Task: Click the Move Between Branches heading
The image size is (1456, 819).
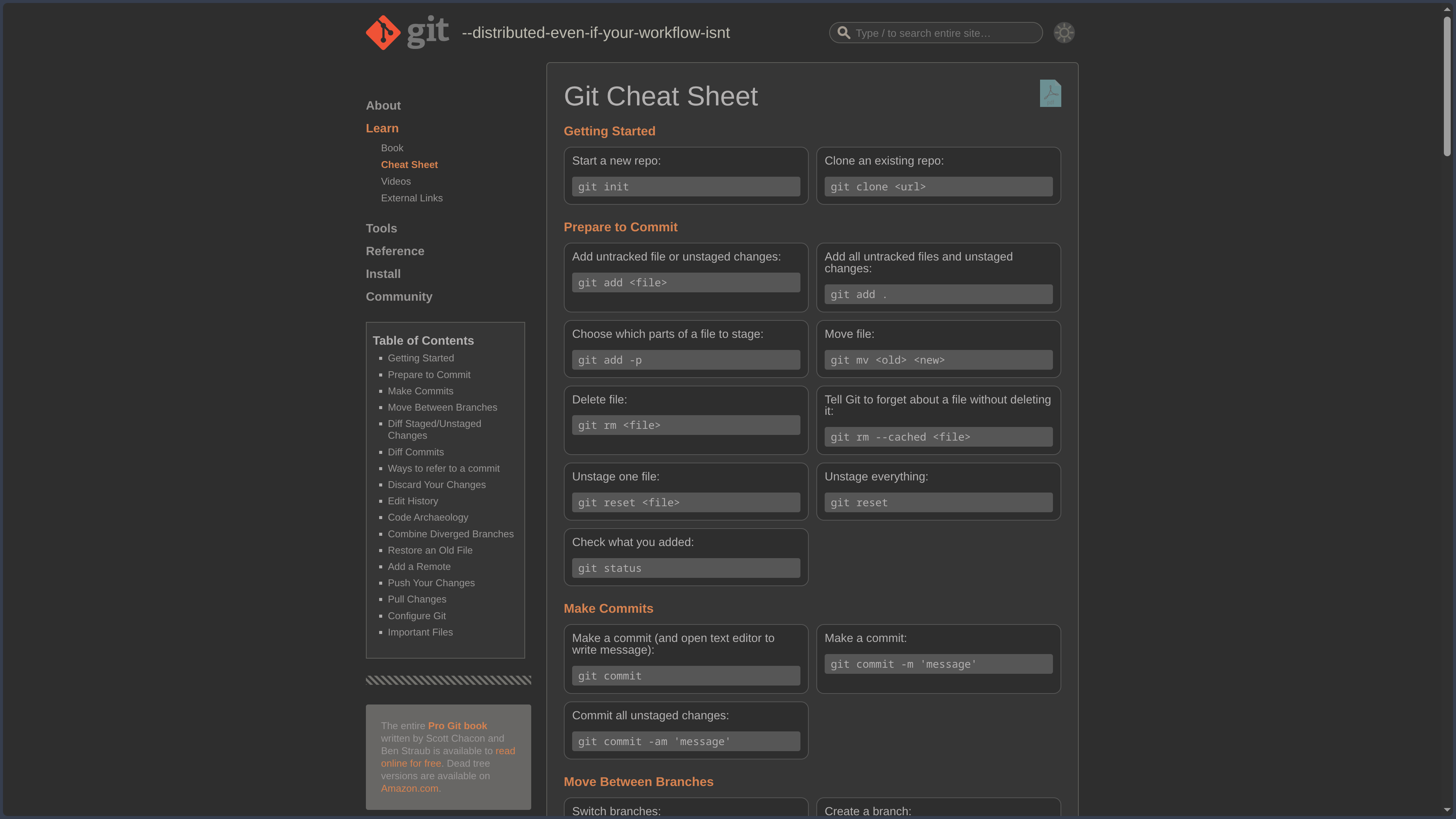Action: coord(638,782)
